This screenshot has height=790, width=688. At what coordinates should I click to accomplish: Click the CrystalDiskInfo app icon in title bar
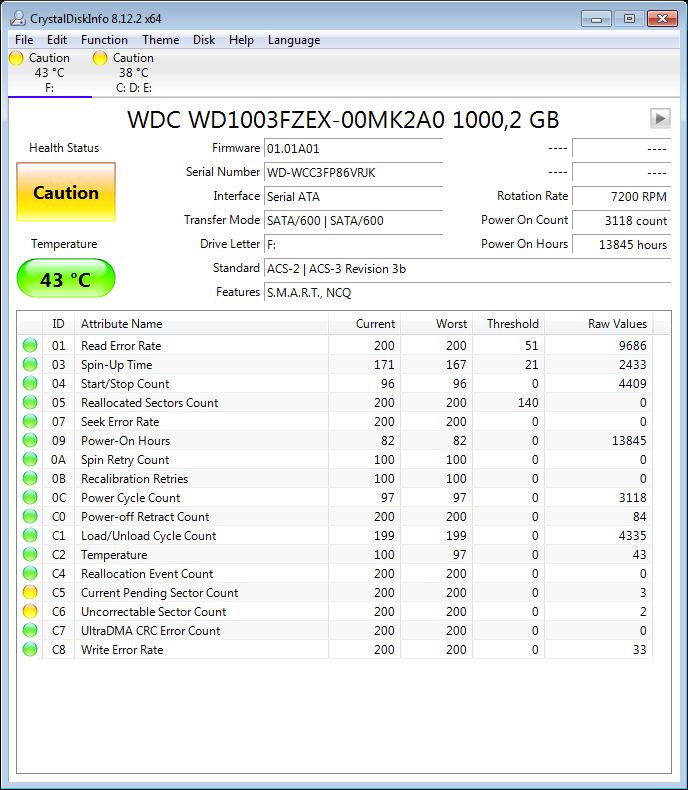coord(17,18)
